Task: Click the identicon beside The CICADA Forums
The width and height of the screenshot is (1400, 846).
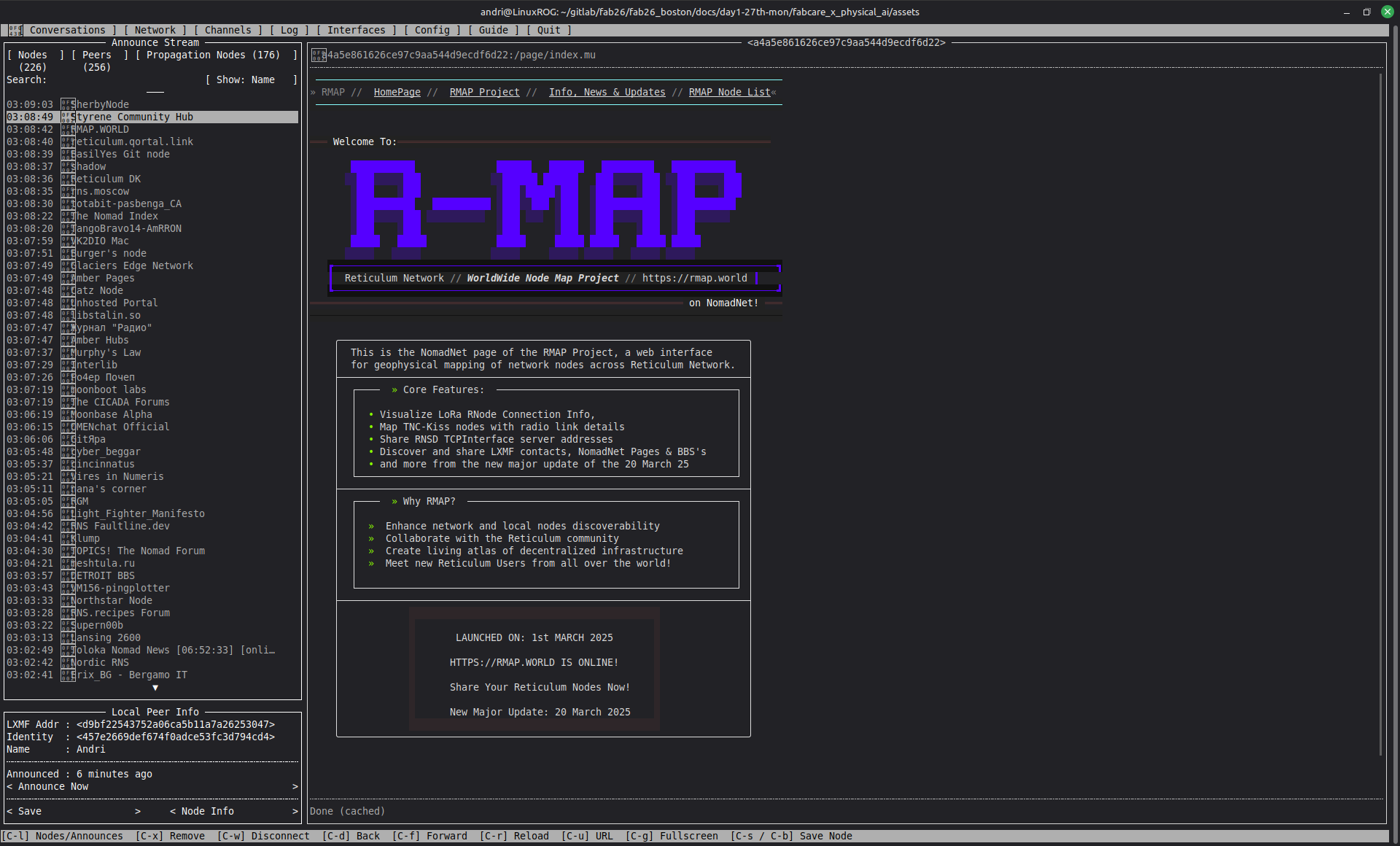Action: (x=67, y=402)
